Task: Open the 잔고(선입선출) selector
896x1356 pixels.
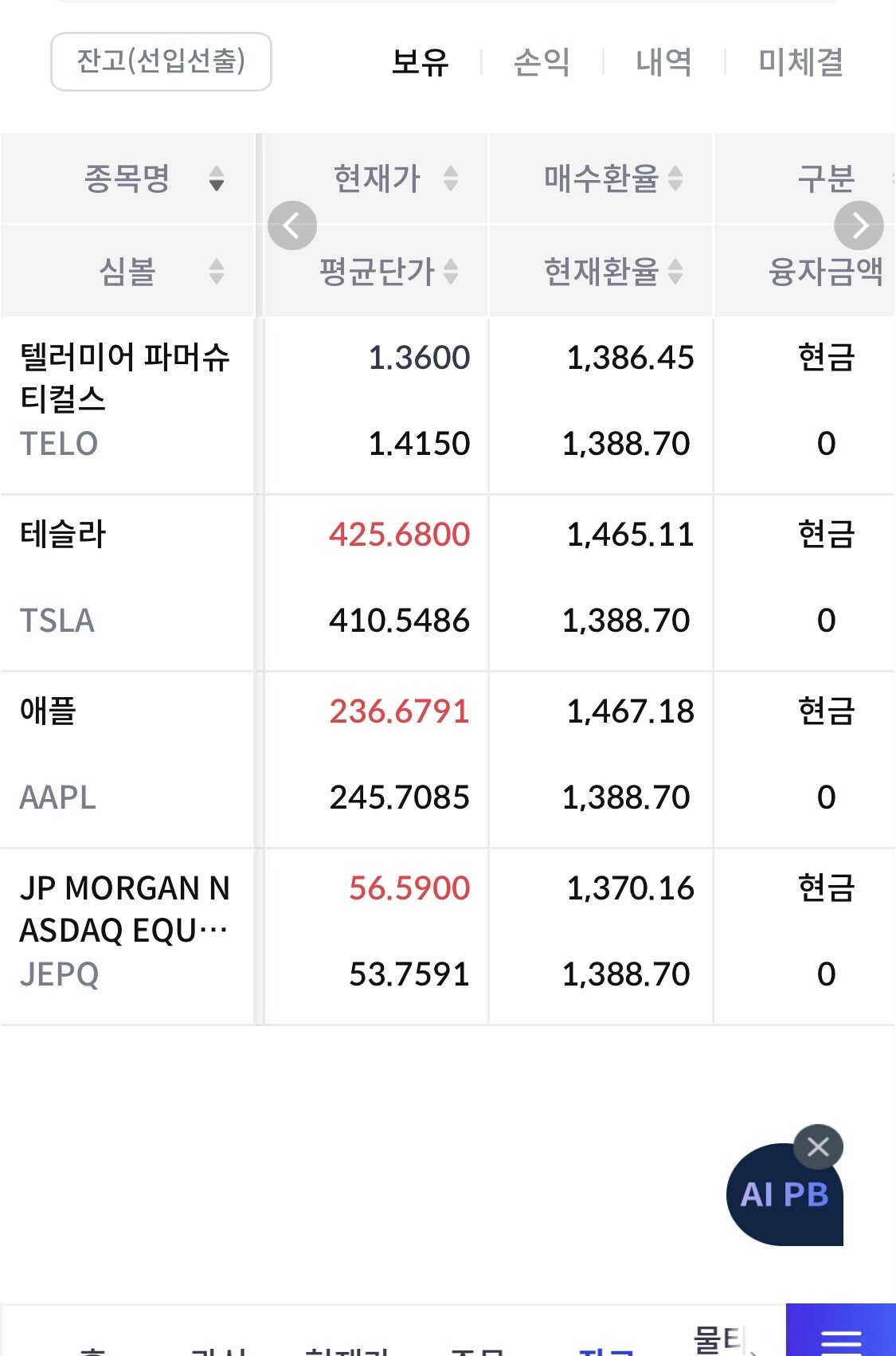Action: 161,61
